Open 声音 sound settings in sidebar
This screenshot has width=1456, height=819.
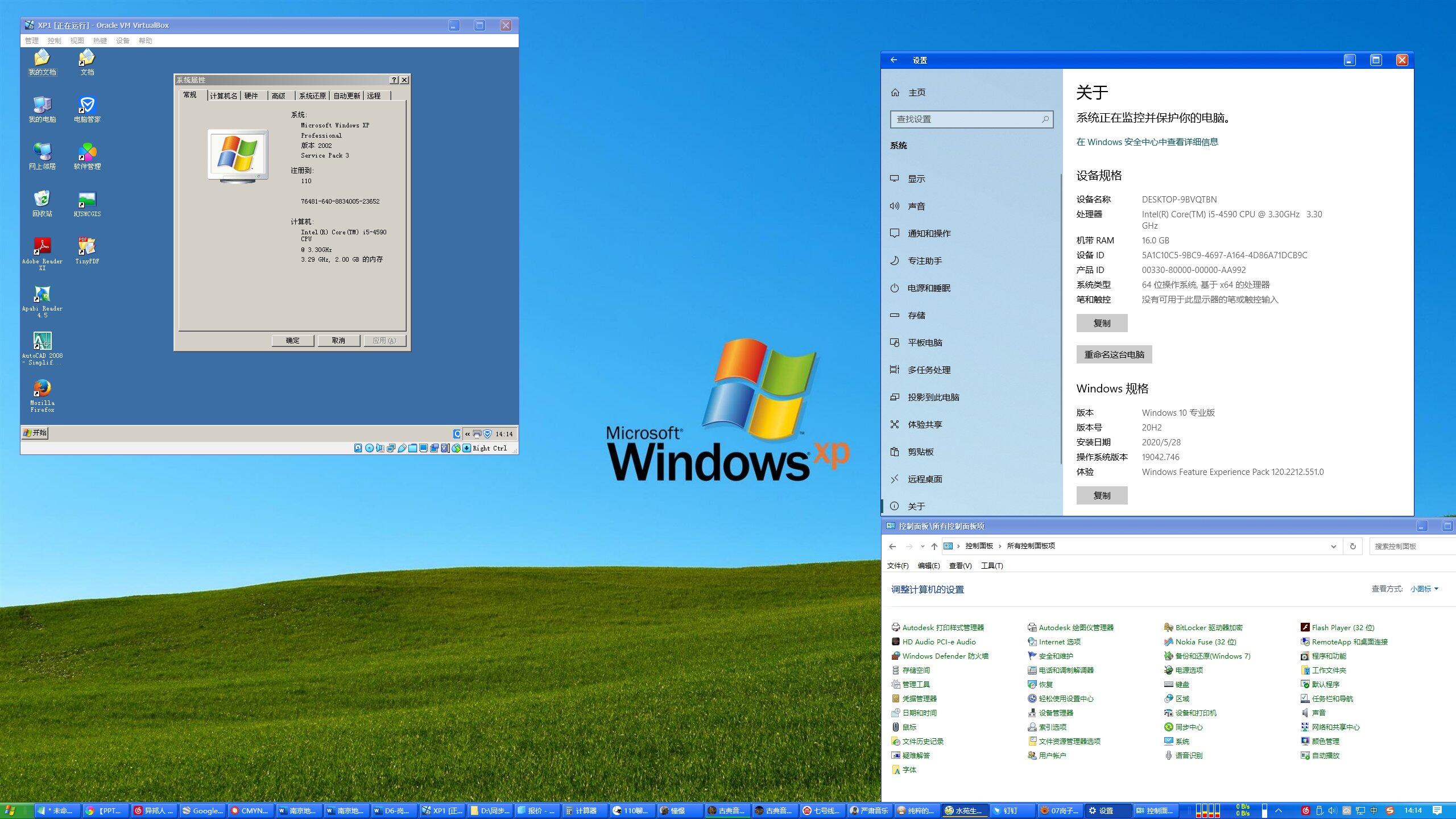[x=971, y=206]
